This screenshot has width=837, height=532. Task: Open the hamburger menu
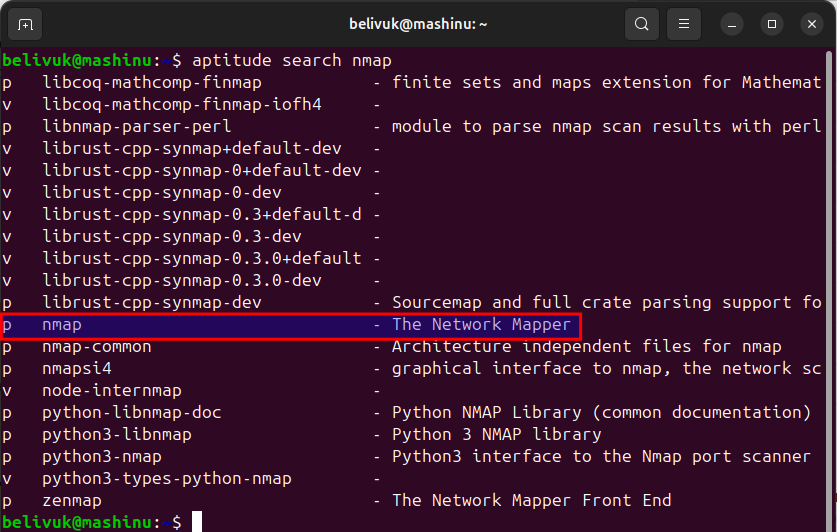coord(684,25)
